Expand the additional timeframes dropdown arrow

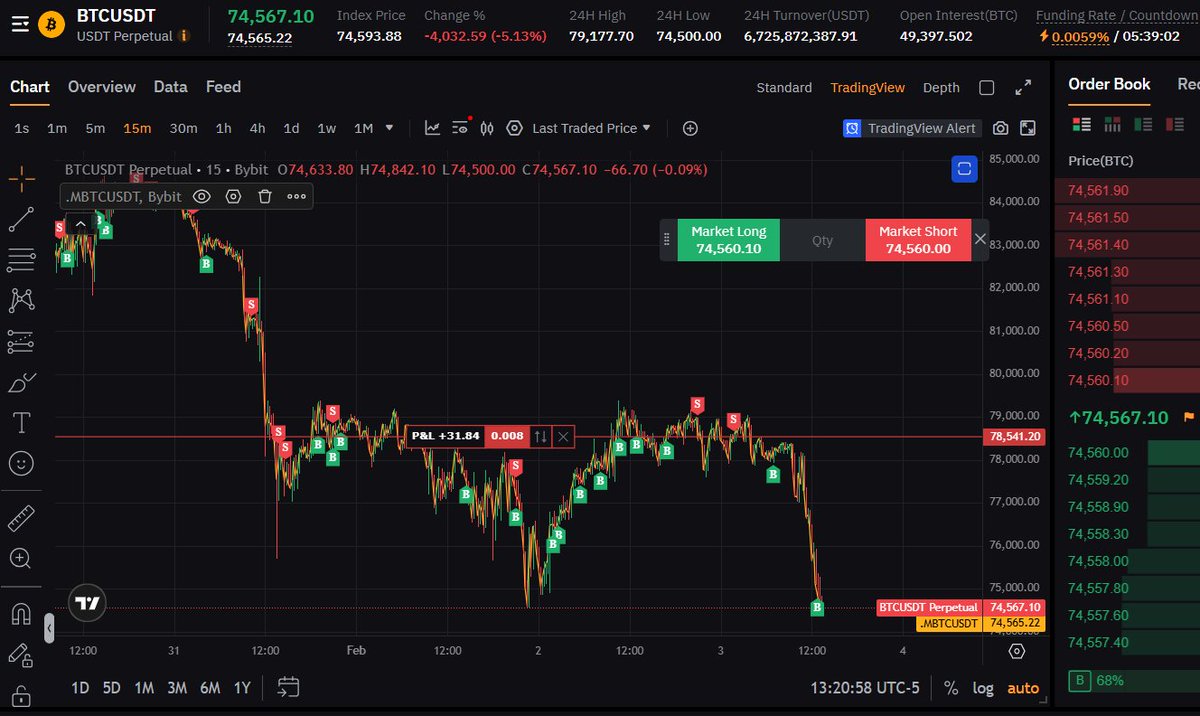tap(389, 128)
